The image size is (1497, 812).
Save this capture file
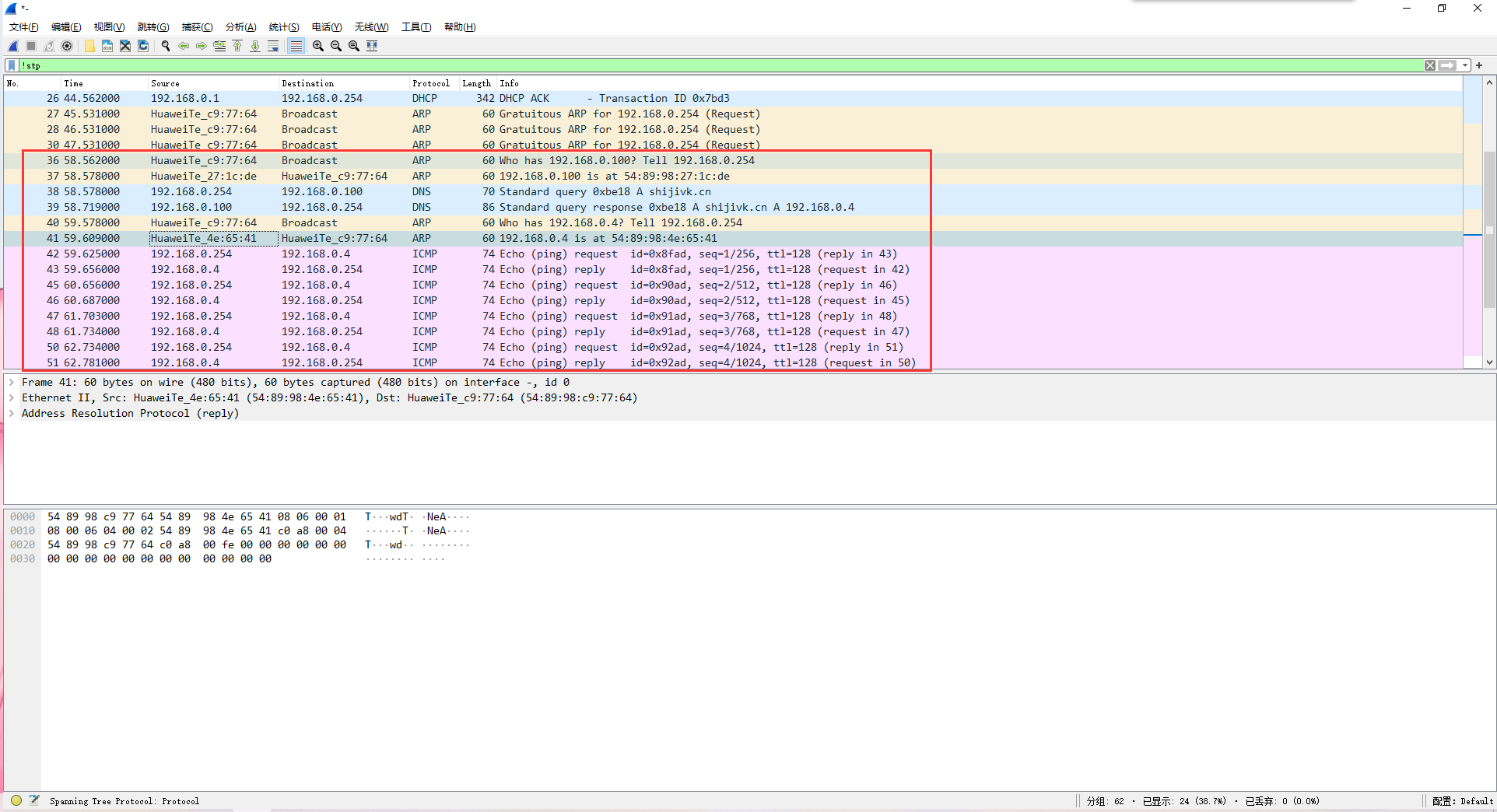point(107,46)
